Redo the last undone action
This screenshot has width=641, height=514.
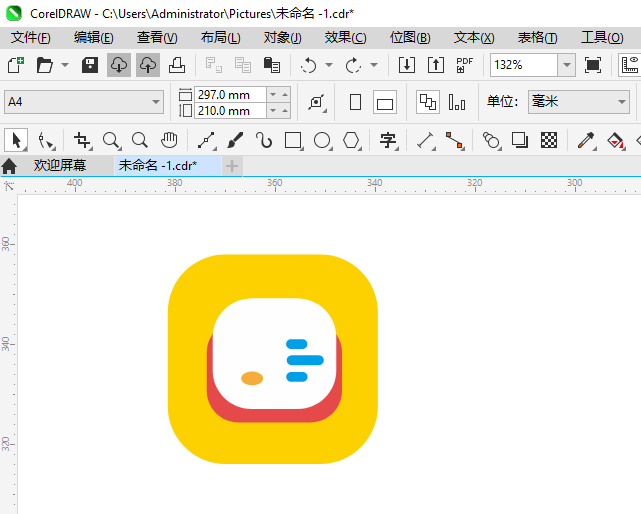pos(354,65)
